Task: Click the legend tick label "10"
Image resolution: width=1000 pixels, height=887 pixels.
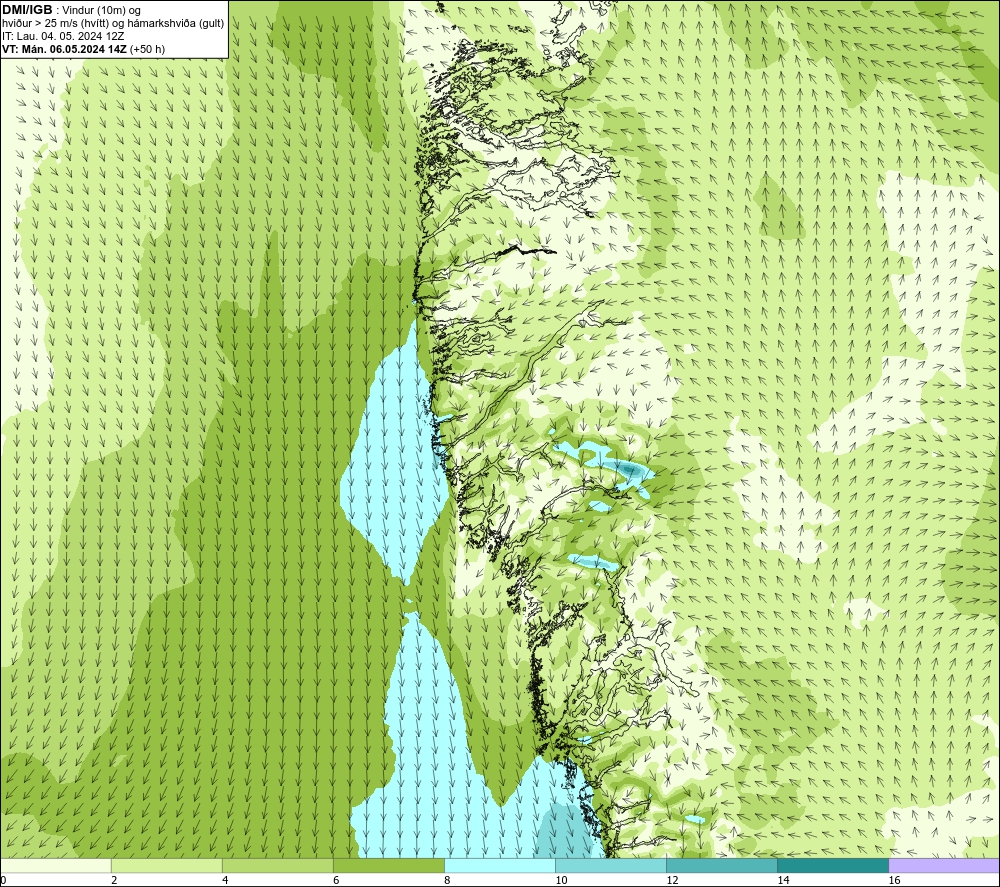Action: click(x=561, y=880)
